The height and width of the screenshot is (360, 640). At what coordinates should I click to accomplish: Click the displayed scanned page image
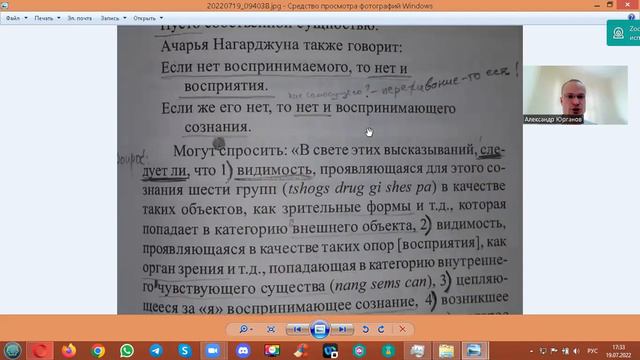coord(320,170)
